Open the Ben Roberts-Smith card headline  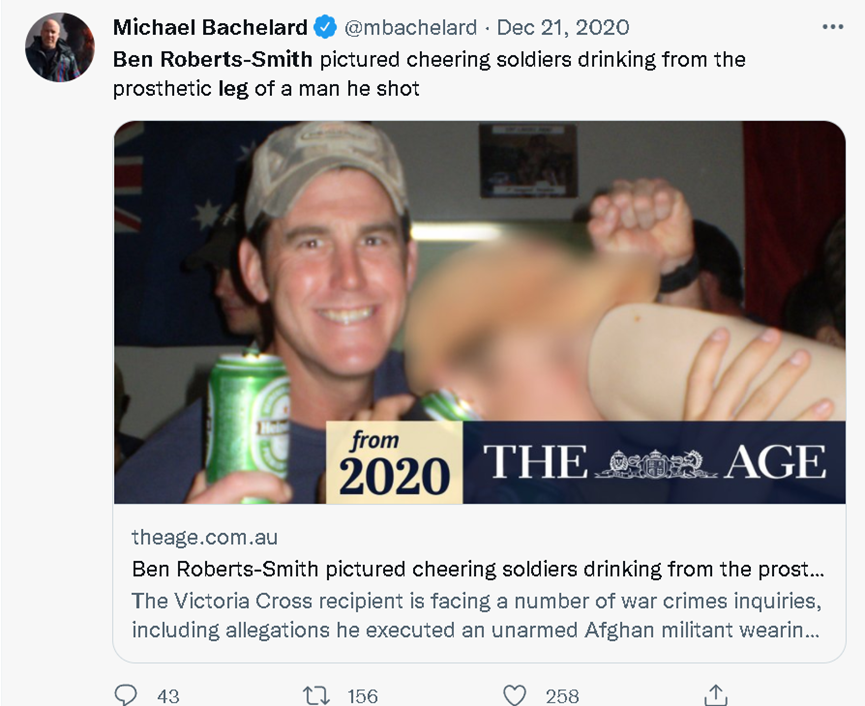coord(478,569)
